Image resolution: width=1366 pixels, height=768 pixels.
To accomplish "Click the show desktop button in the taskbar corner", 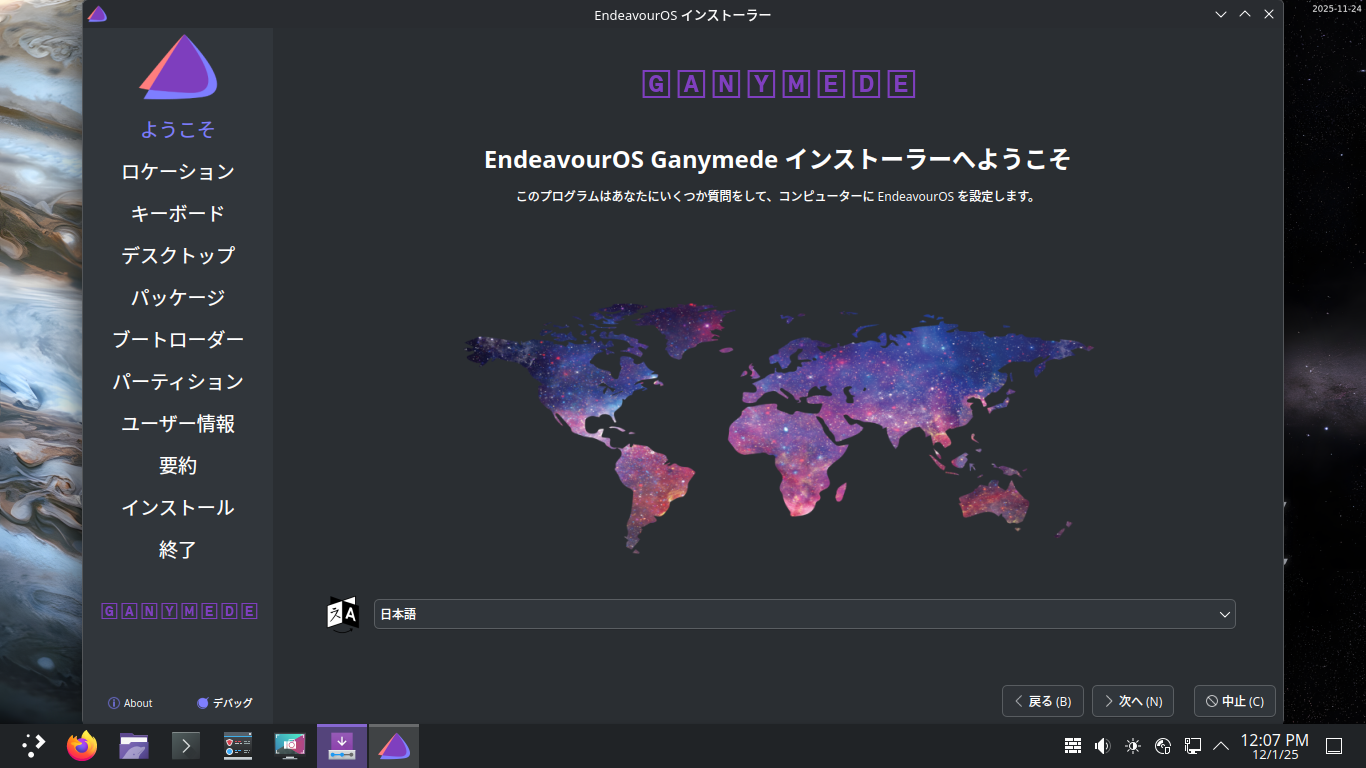I will [x=1333, y=745].
